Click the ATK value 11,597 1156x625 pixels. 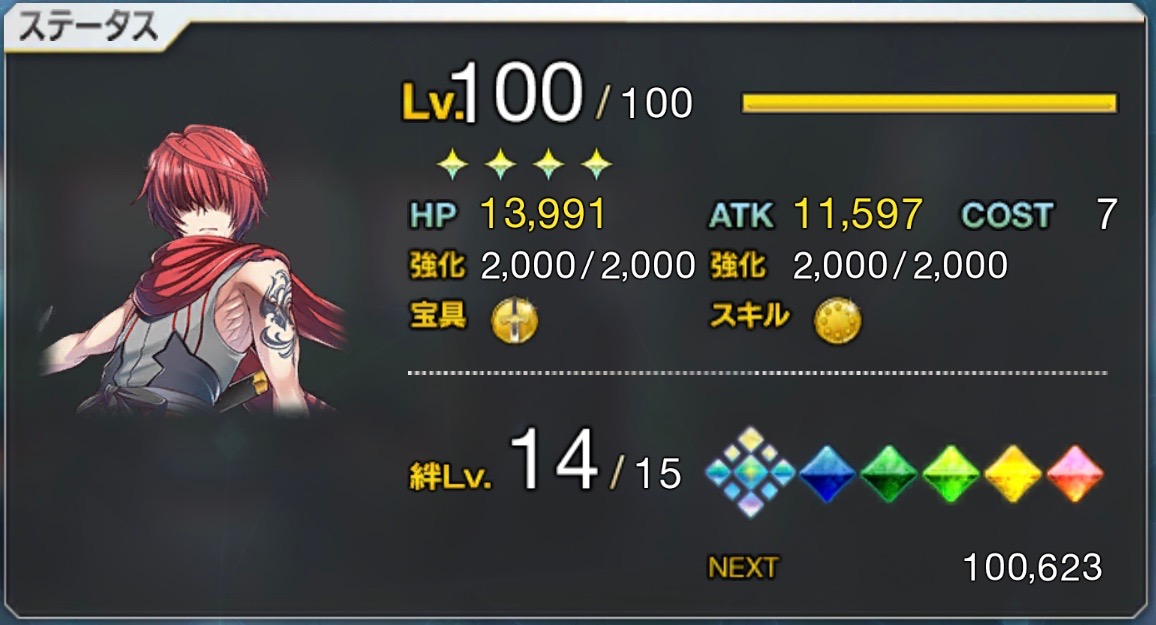[857, 214]
